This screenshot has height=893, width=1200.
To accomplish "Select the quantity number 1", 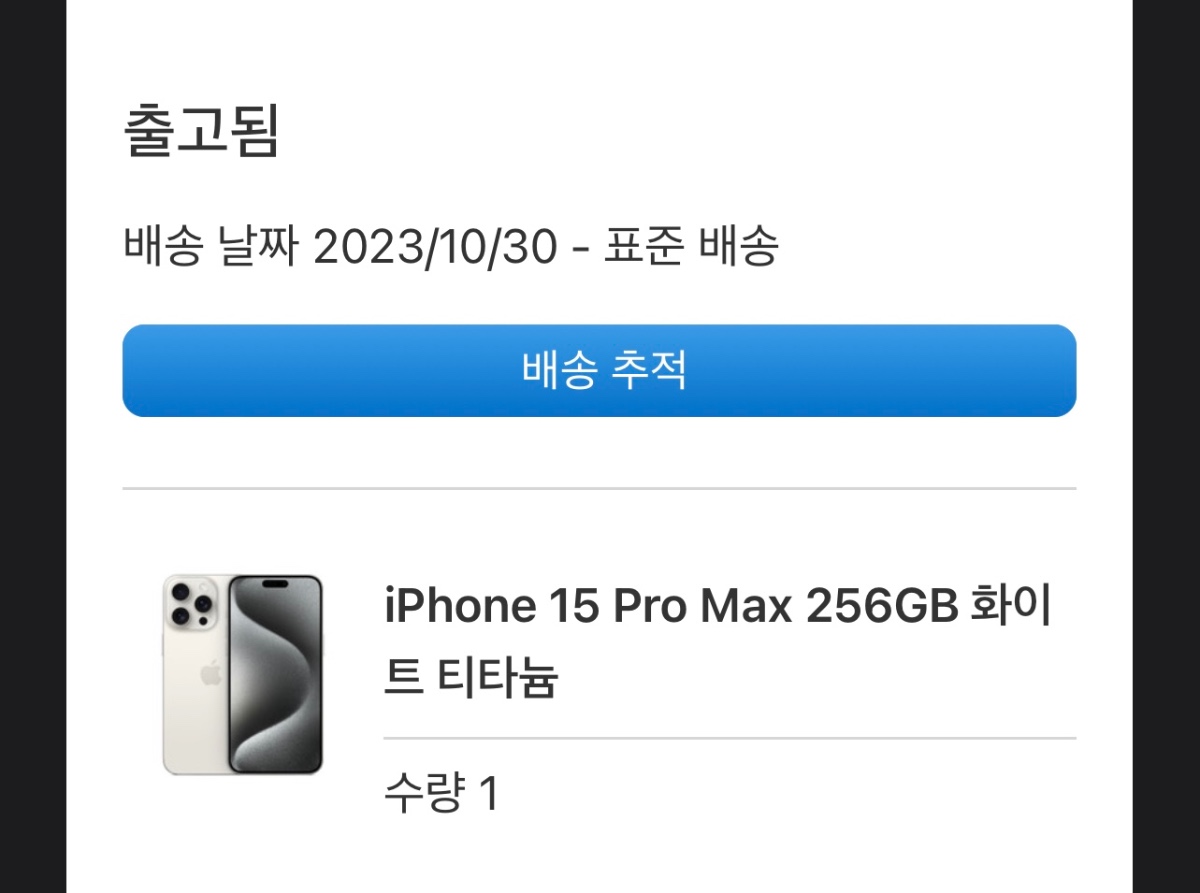I will pyautogui.click(x=489, y=795).
